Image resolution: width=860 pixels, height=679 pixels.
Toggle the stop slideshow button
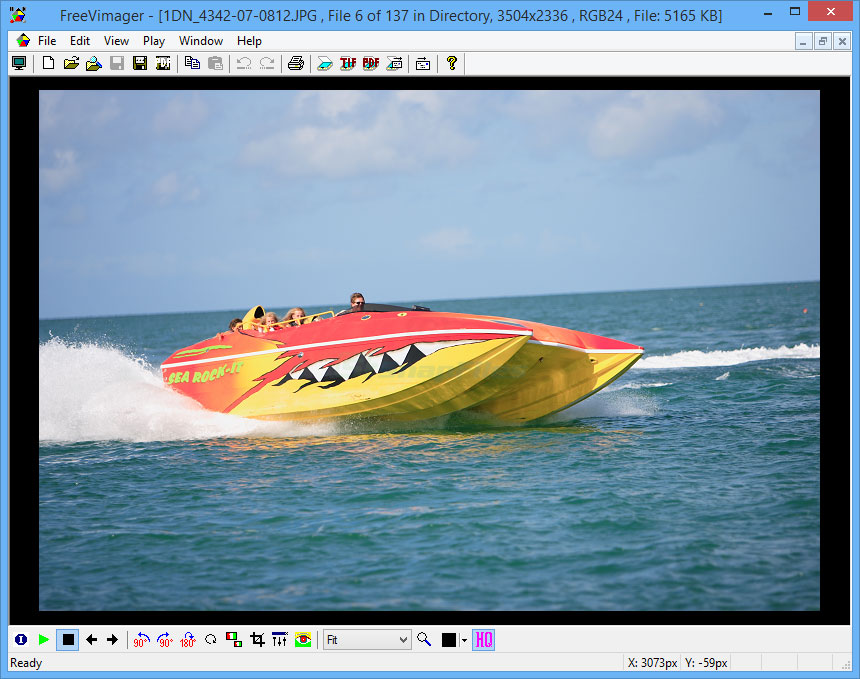click(x=68, y=640)
